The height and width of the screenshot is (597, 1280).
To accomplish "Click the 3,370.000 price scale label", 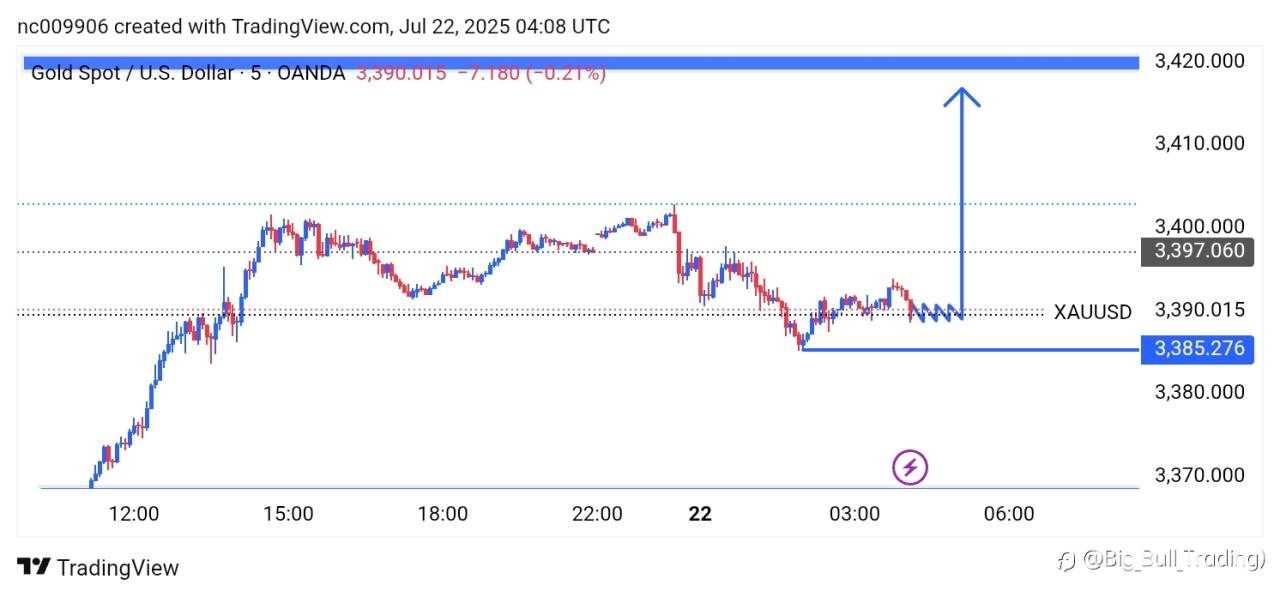I will 1199,475.
